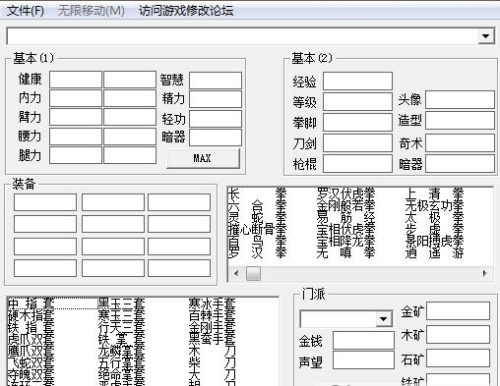This screenshot has height=386, width=500.
Task: Select 无极玄功拳 in the skills list
Action: coord(434,205)
